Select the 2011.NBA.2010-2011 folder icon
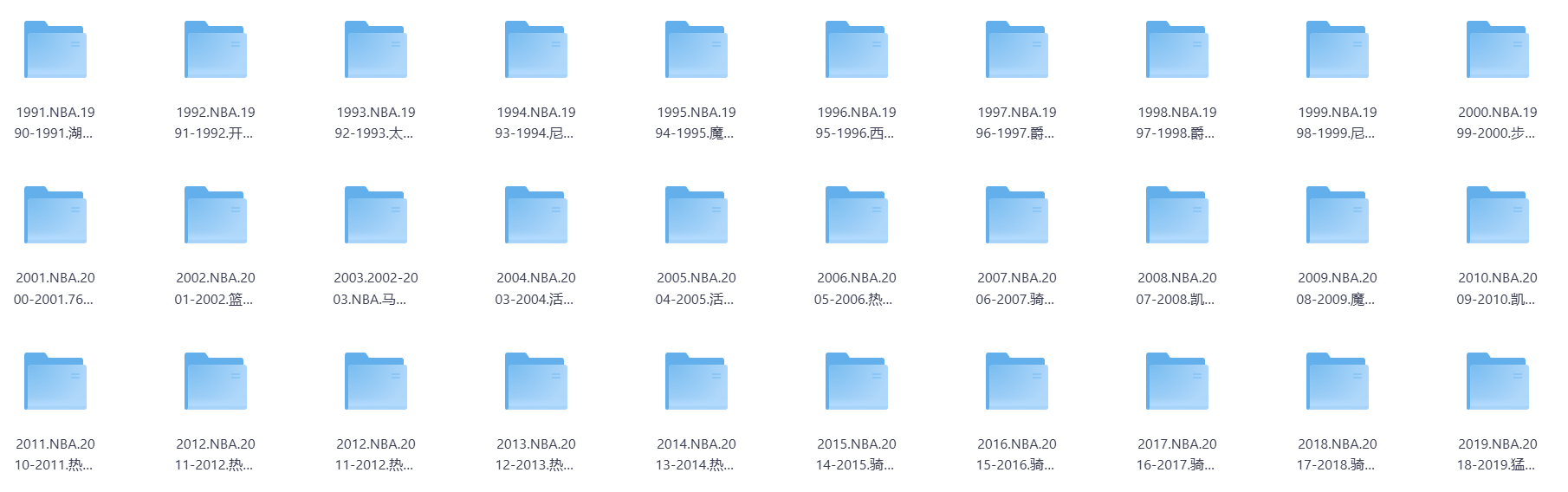The image size is (1568, 492). [55, 382]
